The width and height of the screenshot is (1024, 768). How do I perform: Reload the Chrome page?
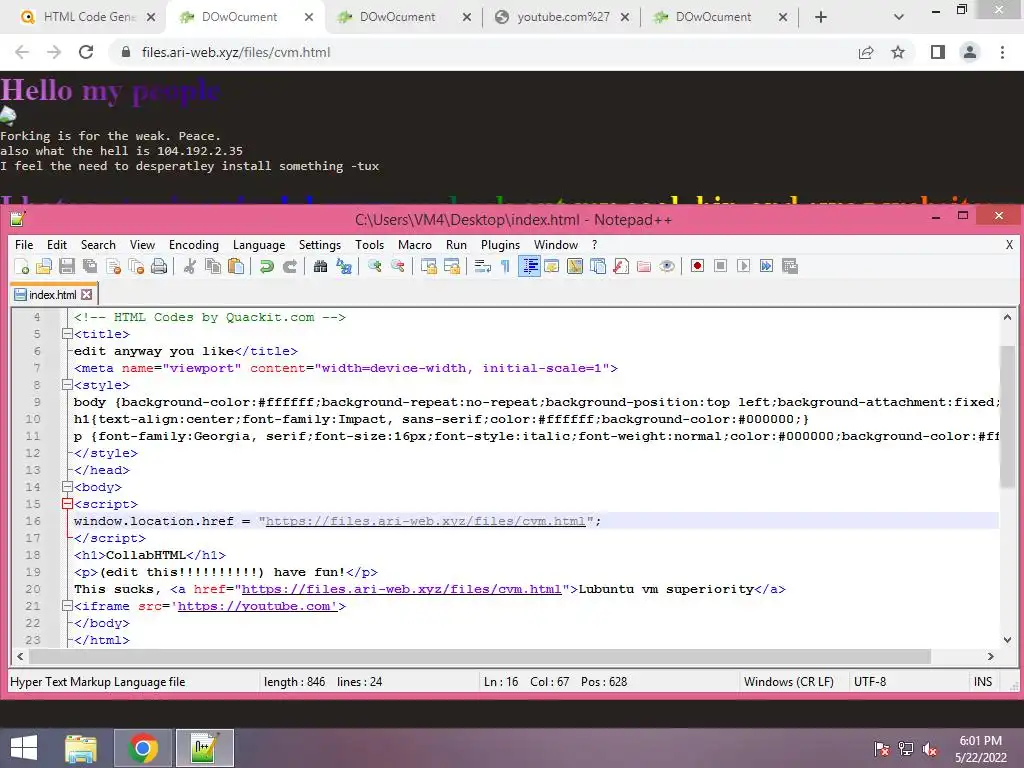[86, 52]
